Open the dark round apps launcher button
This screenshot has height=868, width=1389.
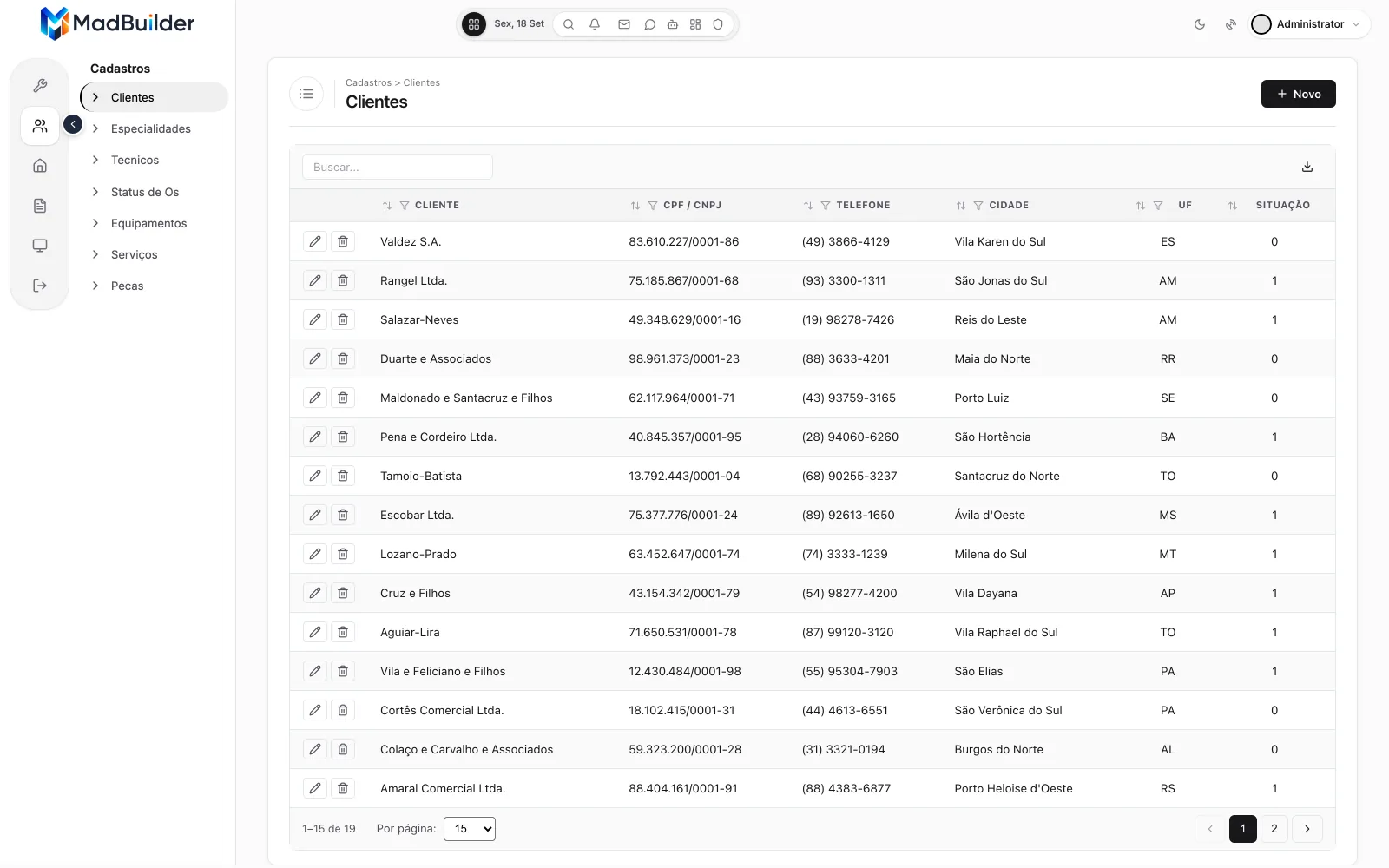(x=474, y=24)
